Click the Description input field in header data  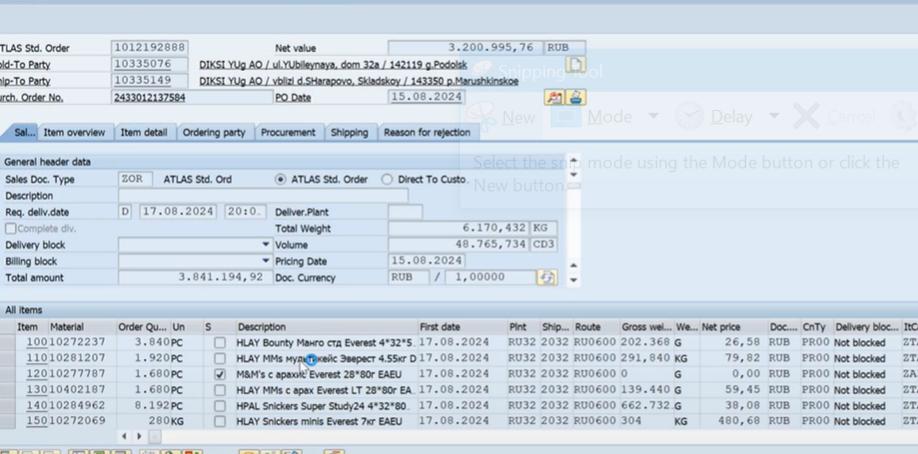point(263,196)
